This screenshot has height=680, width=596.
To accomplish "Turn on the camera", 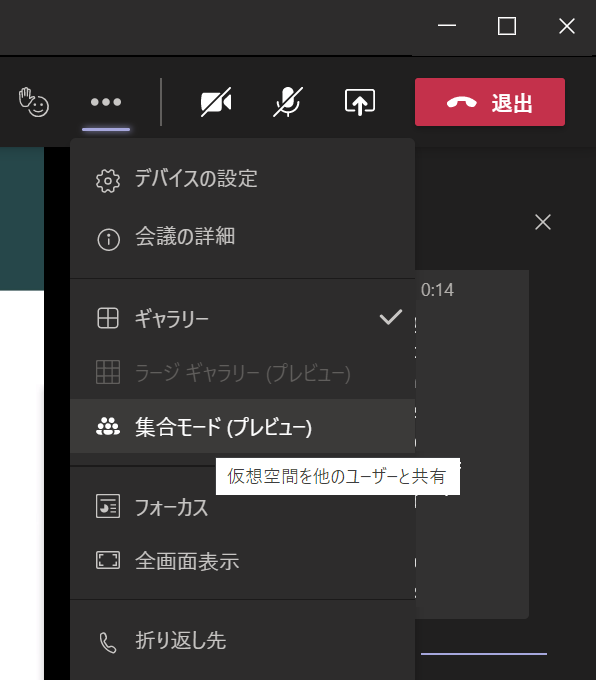I will tap(216, 102).
